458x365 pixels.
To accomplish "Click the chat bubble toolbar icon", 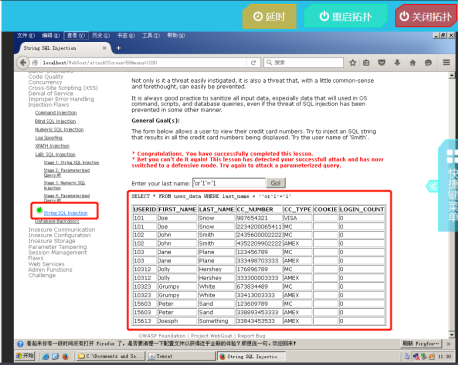I will click(x=428, y=63).
